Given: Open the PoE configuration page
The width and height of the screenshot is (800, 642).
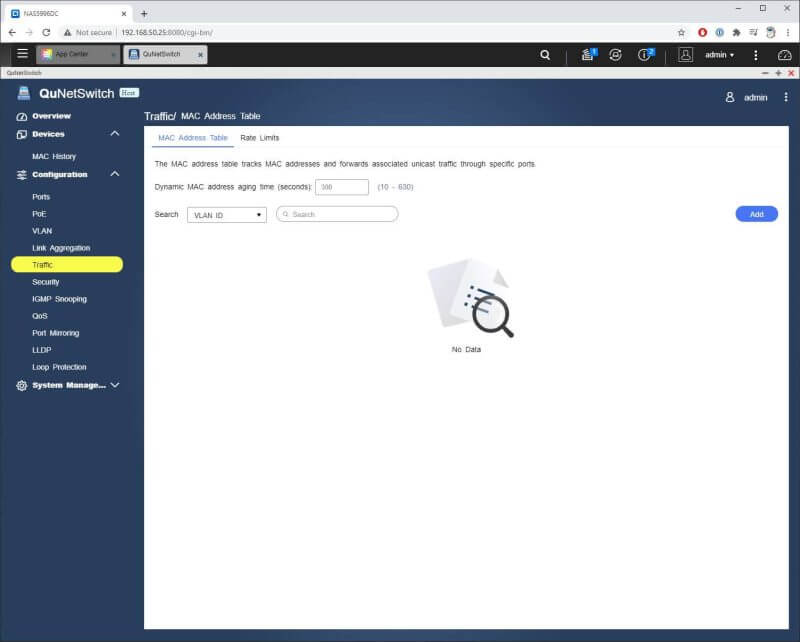Looking at the screenshot, I should pos(39,213).
